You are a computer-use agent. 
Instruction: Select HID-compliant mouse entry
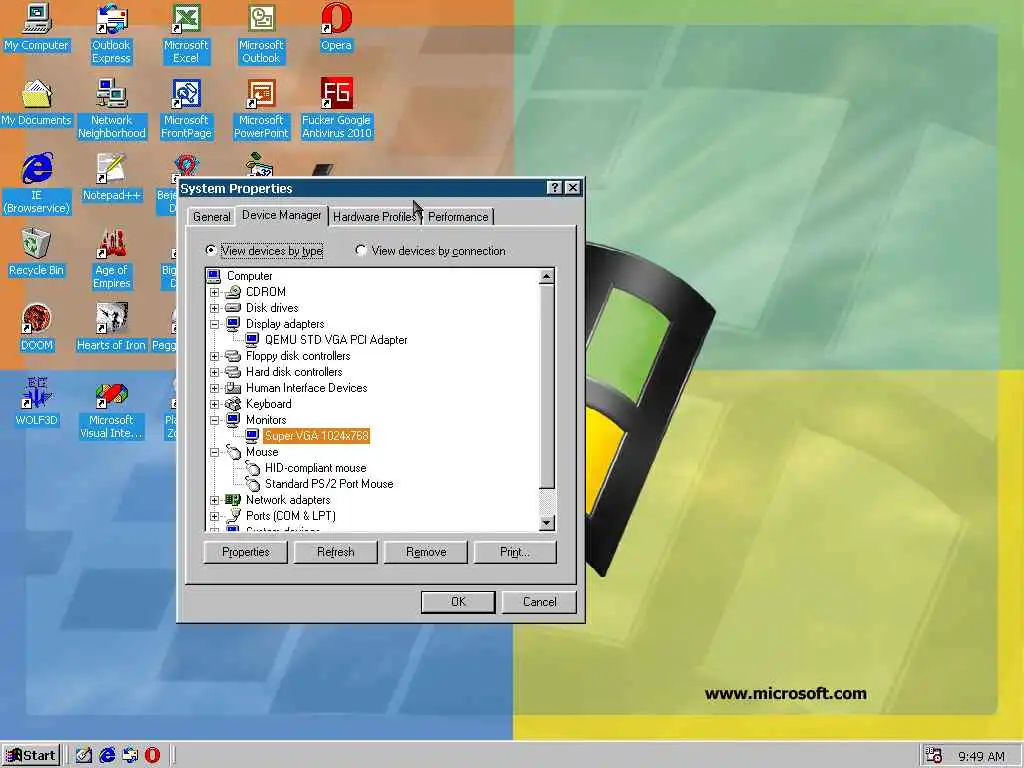click(x=315, y=468)
